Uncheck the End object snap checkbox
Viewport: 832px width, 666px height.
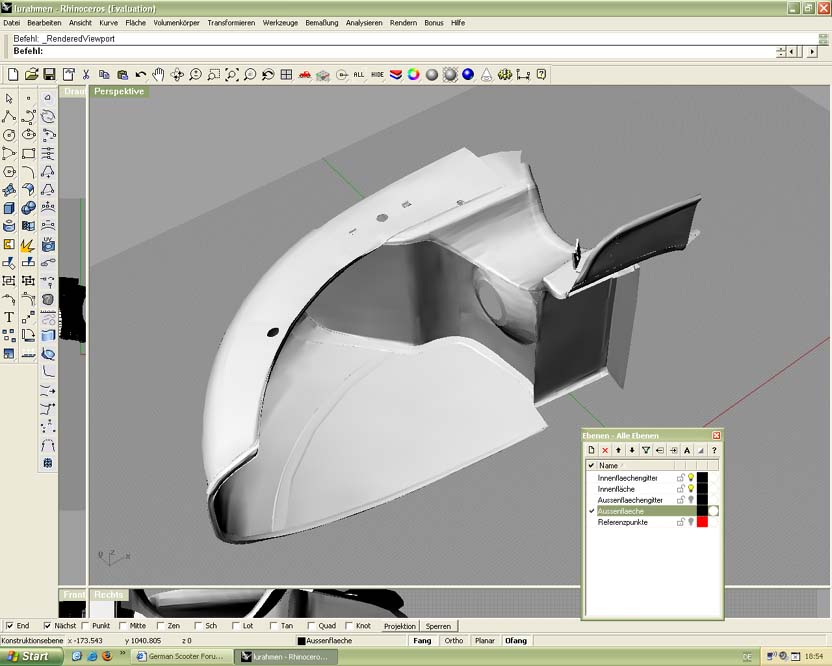coord(10,626)
